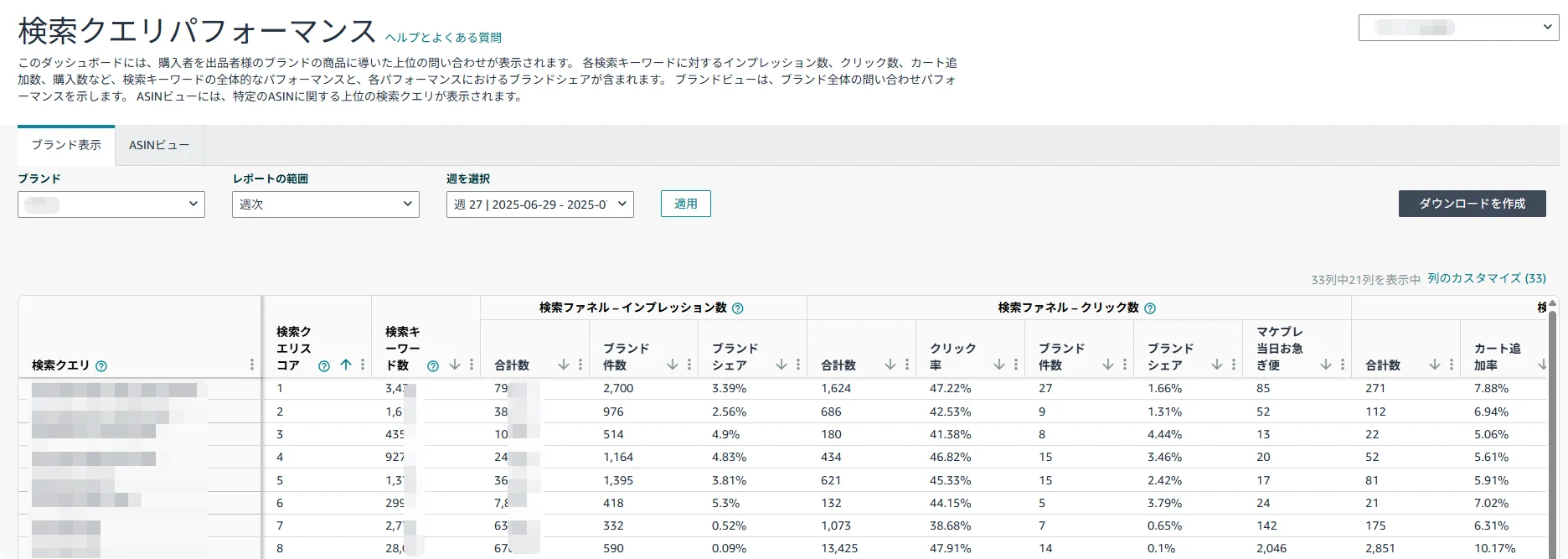
Task: Sort clicks ブランド件数 column descending
Action: [1108, 365]
